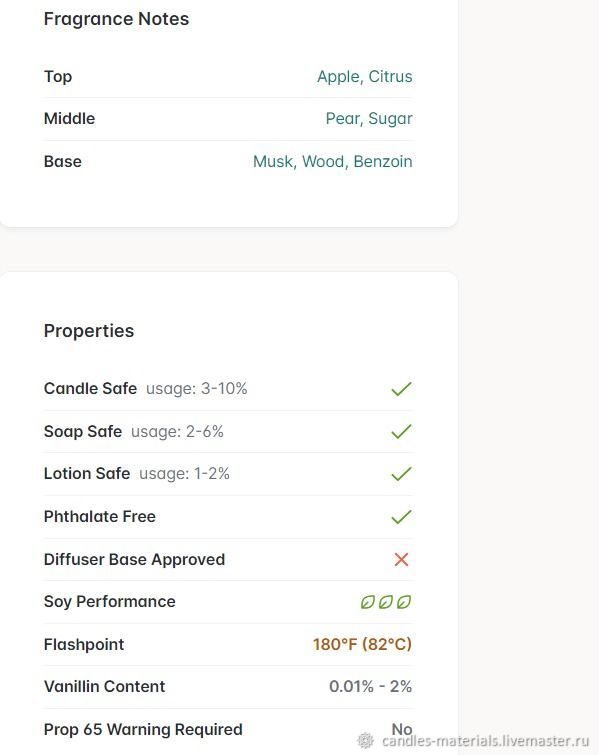Click the Properties section heading
This screenshot has width=599, height=755.
[x=89, y=331]
